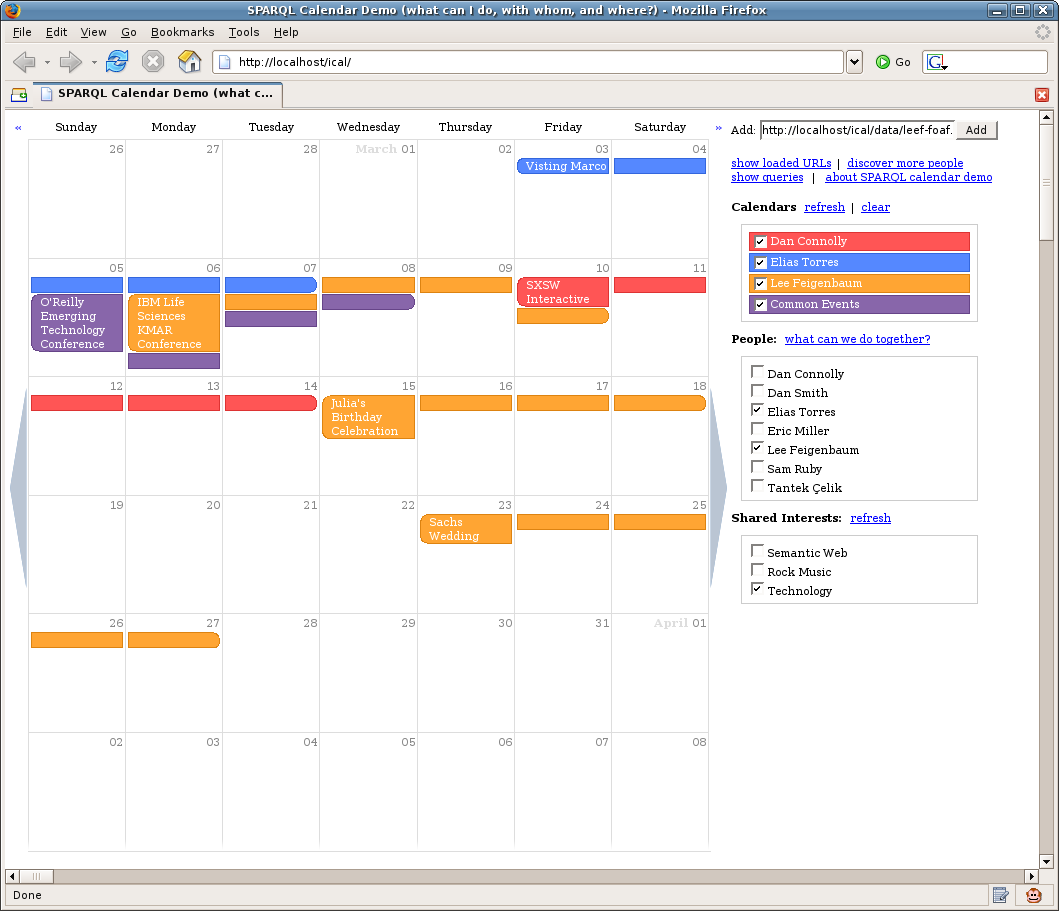Open the Bookmarks menu
The width and height of the screenshot is (1059, 911).
tap(182, 32)
